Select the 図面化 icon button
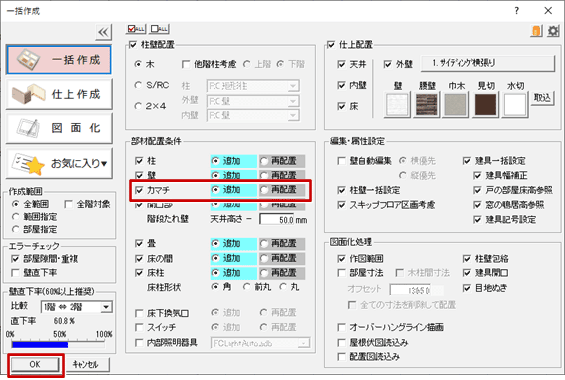Viewport: 565px width, 380px height. click(59, 128)
